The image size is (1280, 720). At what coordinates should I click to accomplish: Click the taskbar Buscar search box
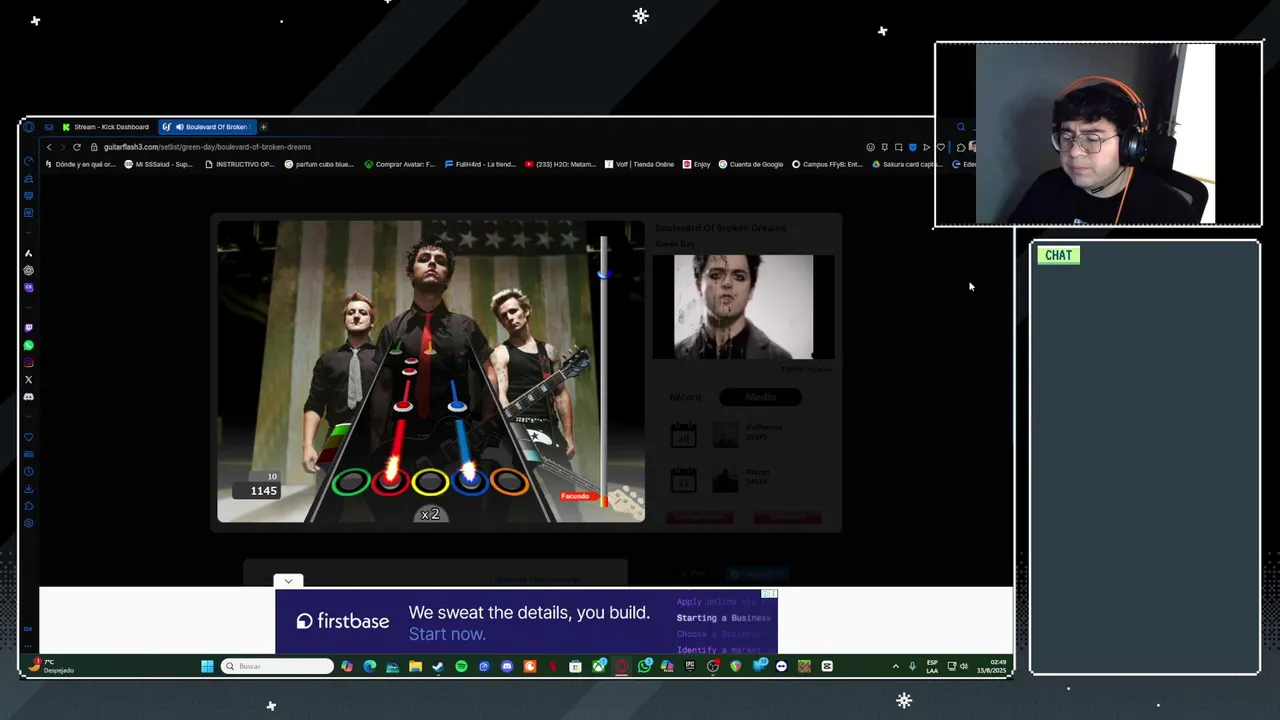click(277, 666)
